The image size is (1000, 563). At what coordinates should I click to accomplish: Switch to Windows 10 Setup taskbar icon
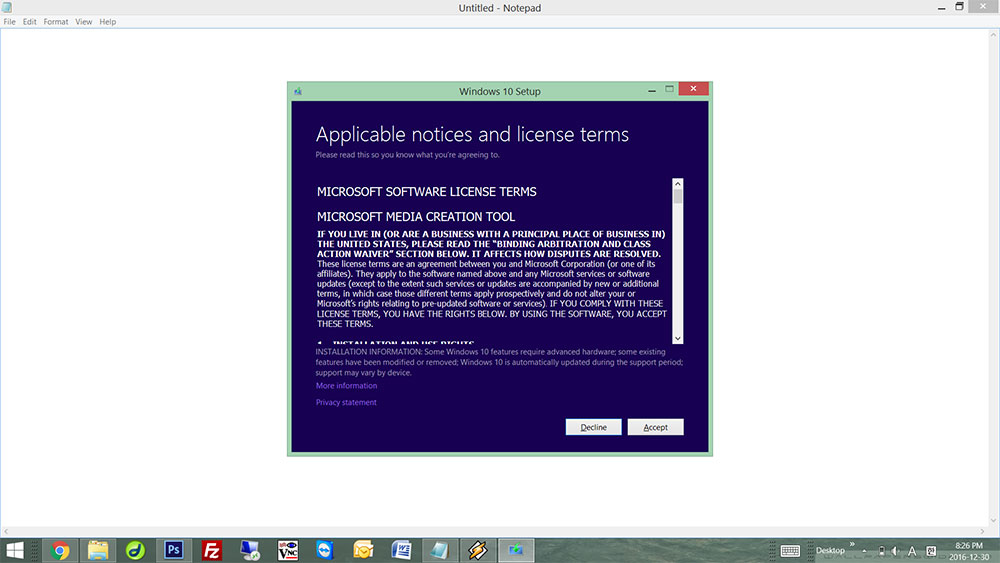[515, 550]
